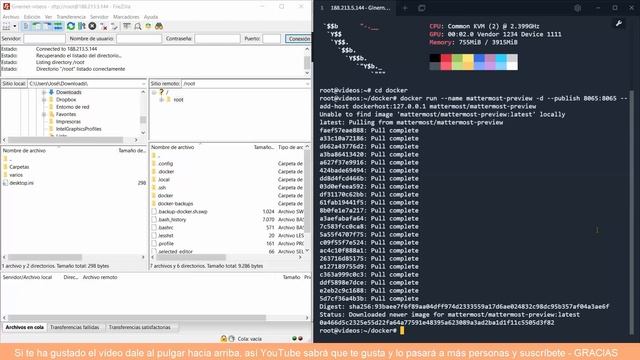
Task: Toggle transfer queue display in toolbar
Action: pyautogui.click(x=58, y=26)
